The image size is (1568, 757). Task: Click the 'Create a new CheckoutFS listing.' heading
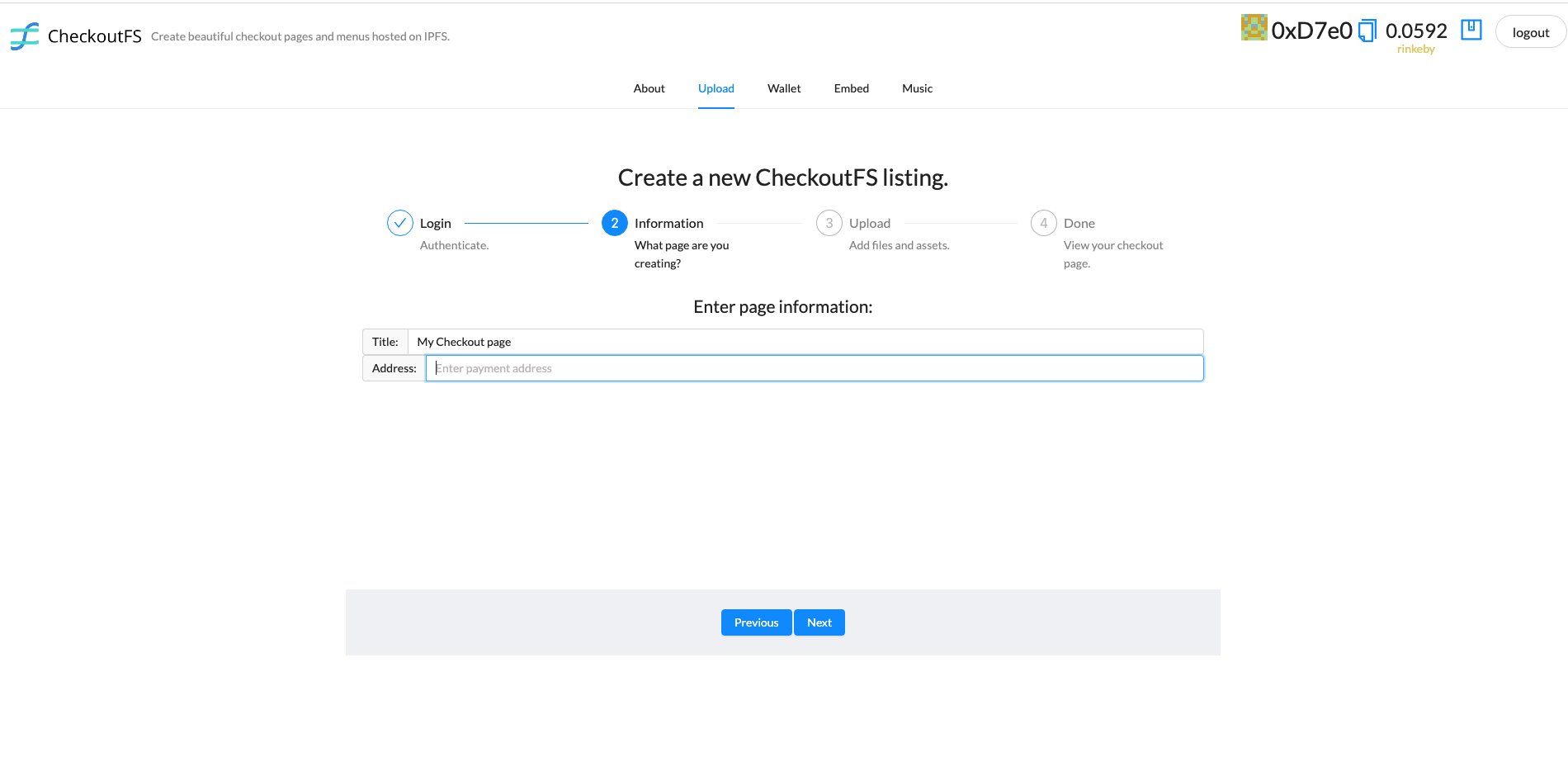(783, 177)
